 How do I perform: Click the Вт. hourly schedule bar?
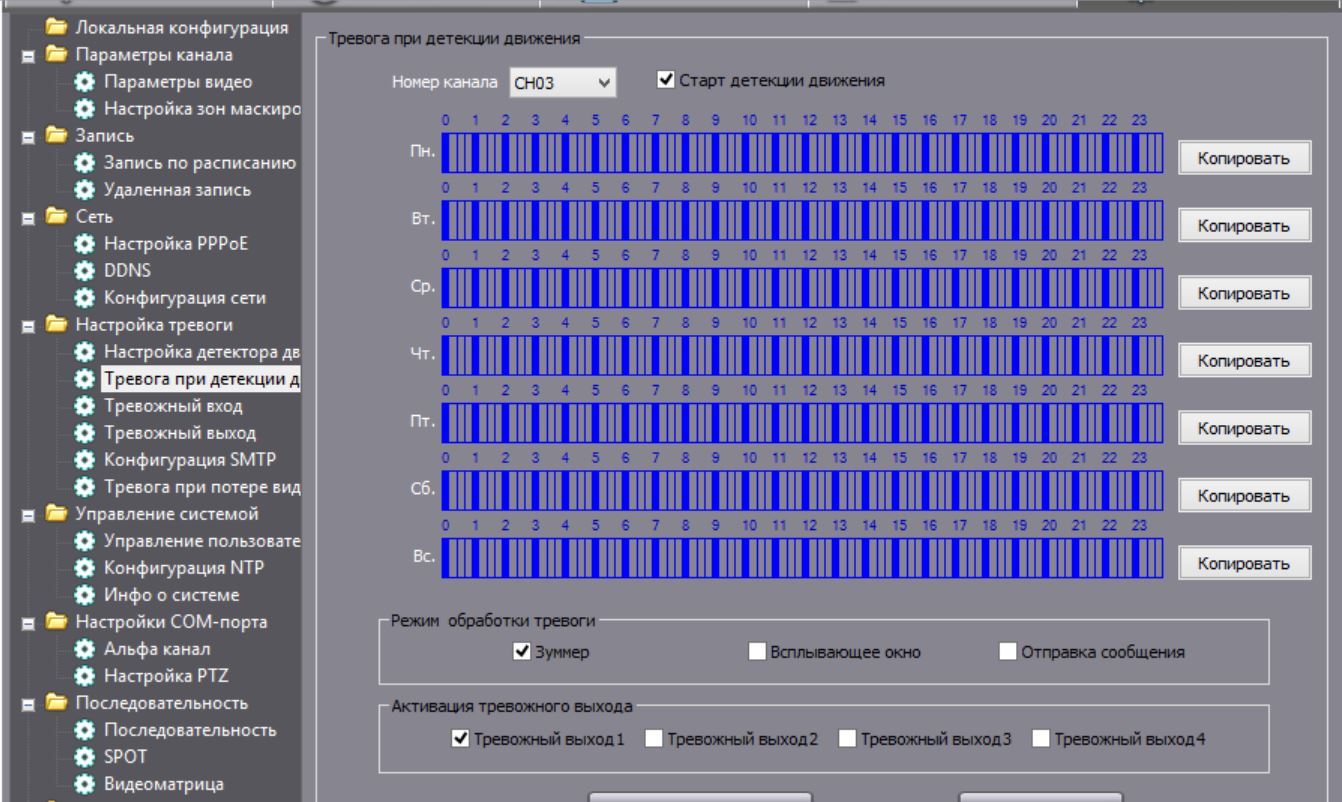(803, 220)
